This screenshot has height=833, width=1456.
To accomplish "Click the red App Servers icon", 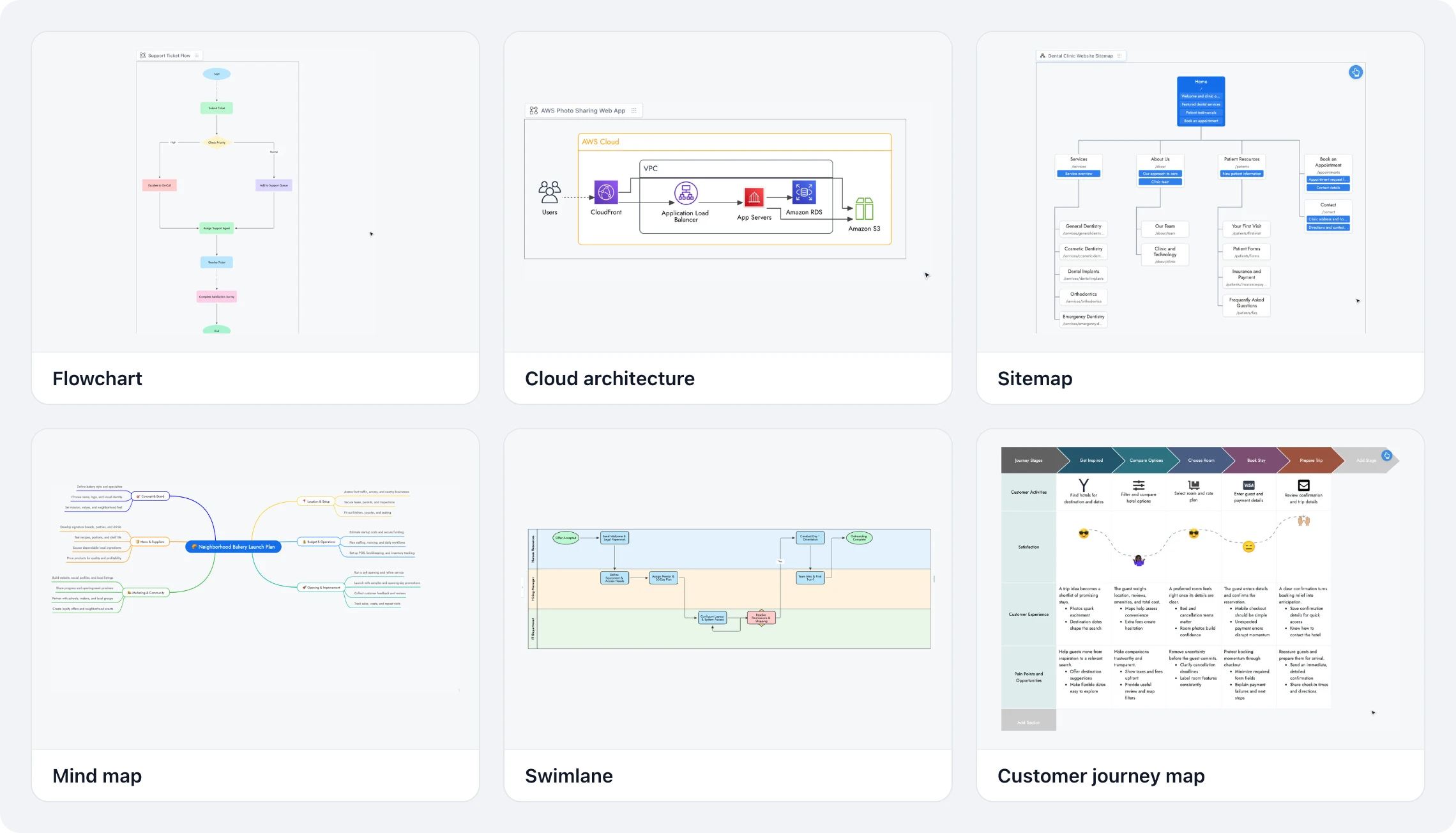I will (754, 197).
